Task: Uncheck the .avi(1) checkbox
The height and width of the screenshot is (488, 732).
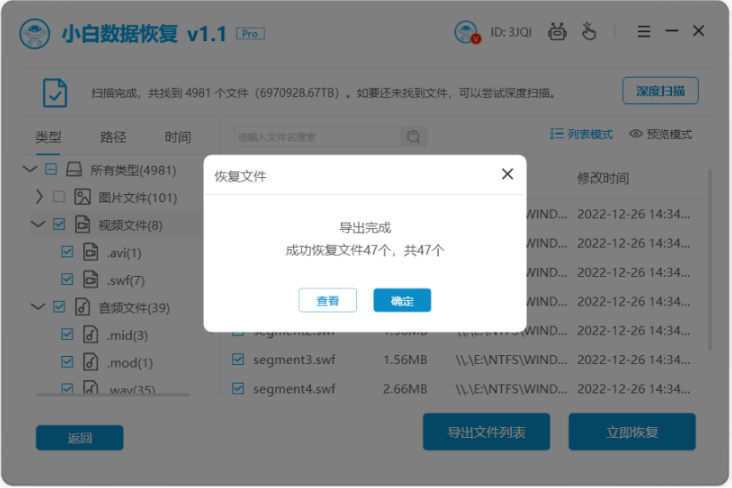Action: point(67,252)
